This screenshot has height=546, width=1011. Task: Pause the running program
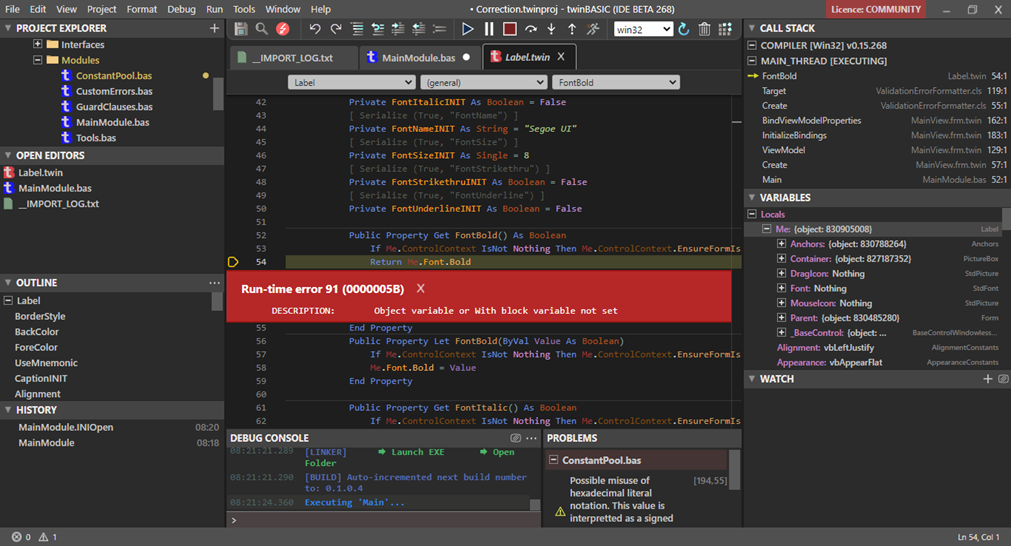click(x=489, y=29)
